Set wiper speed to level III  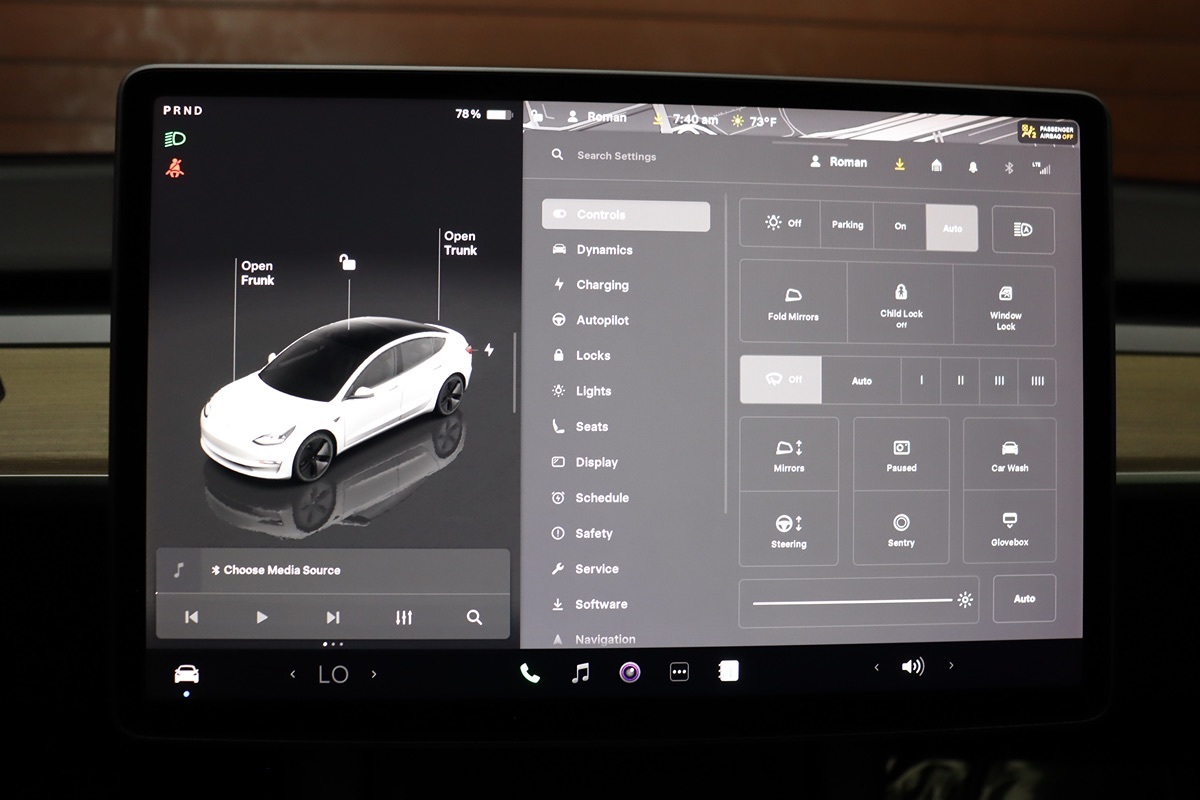tap(998, 382)
